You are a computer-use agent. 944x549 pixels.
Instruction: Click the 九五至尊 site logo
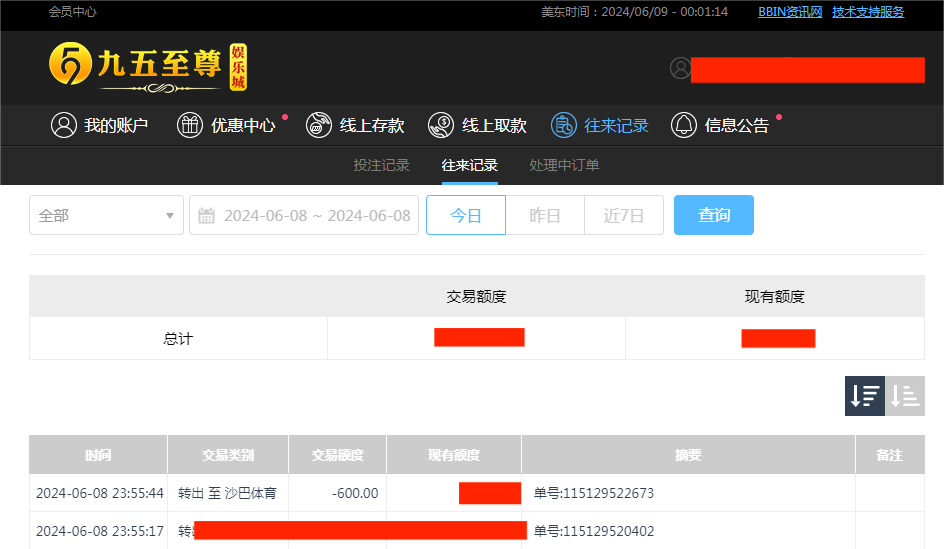click(148, 67)
